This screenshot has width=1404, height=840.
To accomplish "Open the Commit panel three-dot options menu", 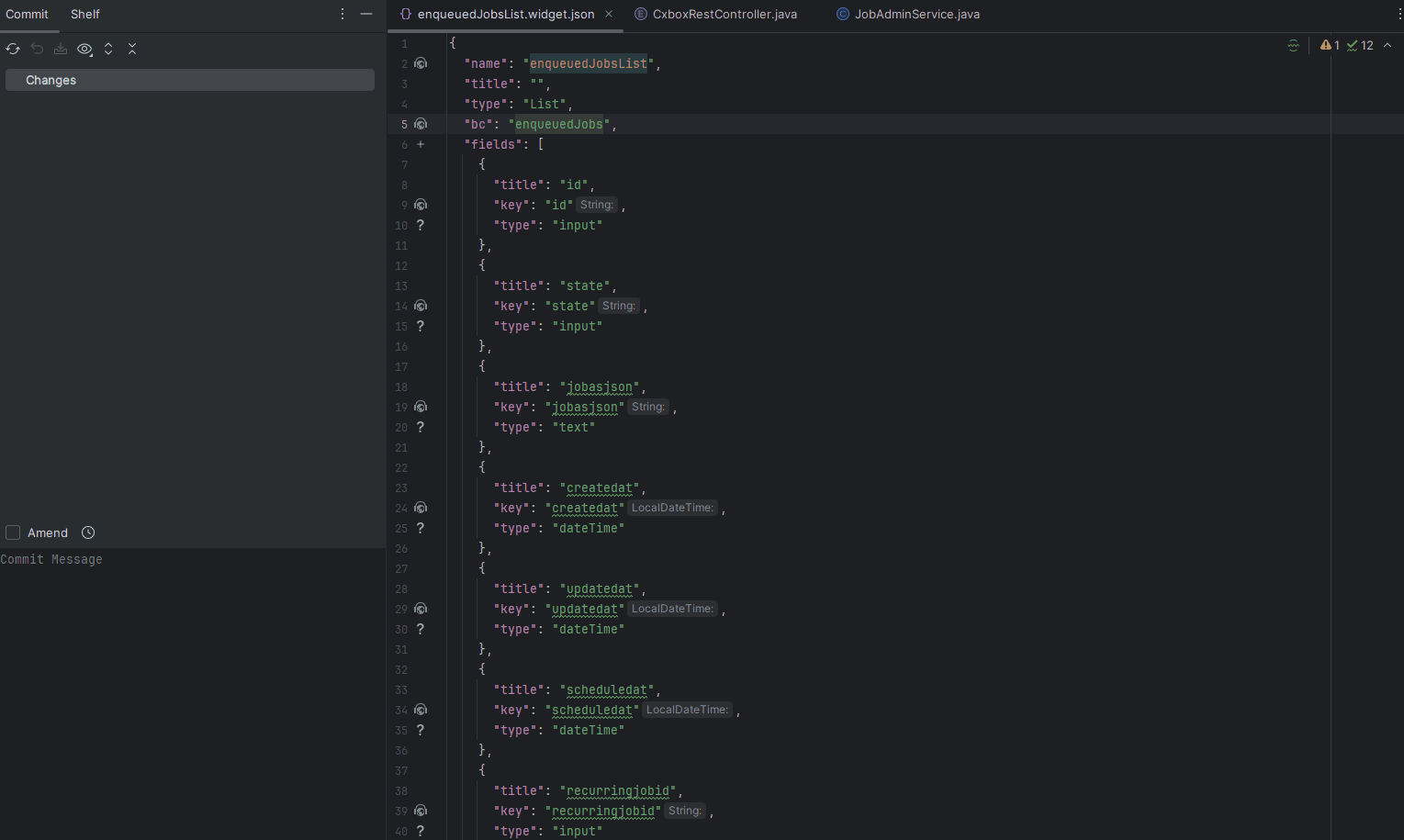I will click(343, 14).
